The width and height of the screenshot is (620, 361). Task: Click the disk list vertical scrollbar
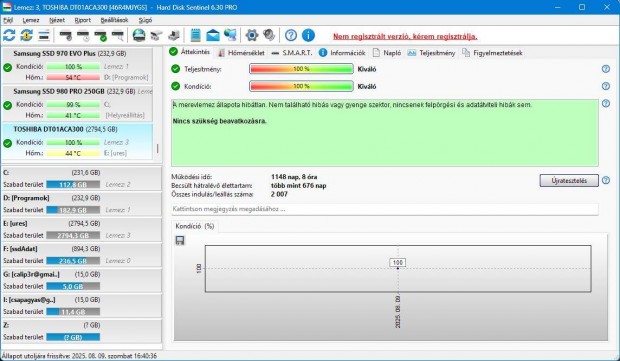(158, 148)
